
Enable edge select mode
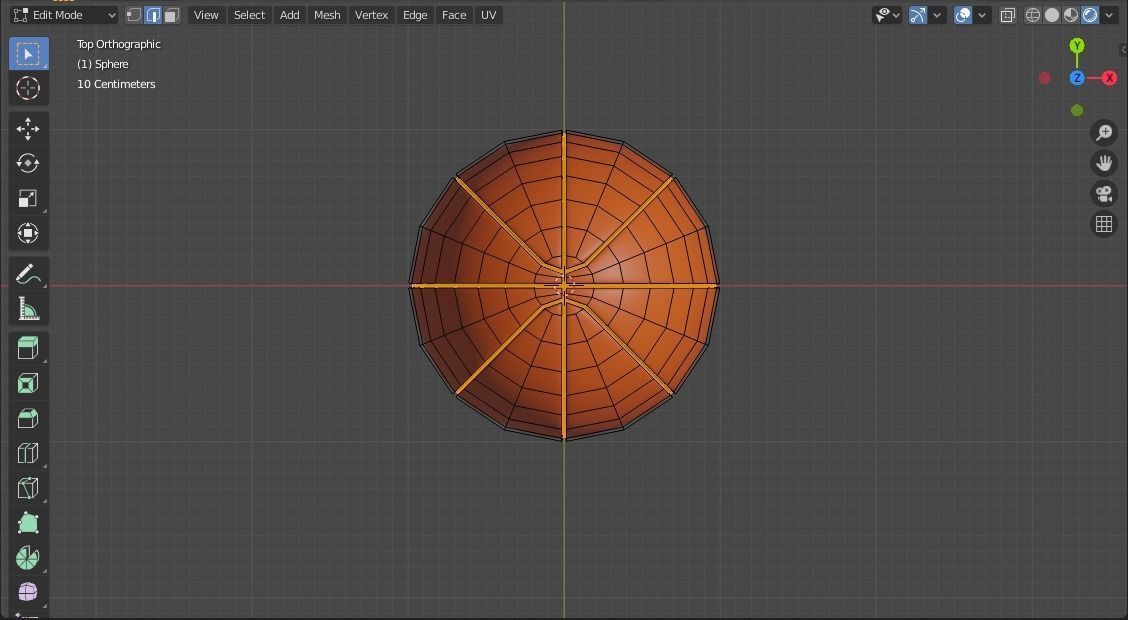tap(153, 15)
